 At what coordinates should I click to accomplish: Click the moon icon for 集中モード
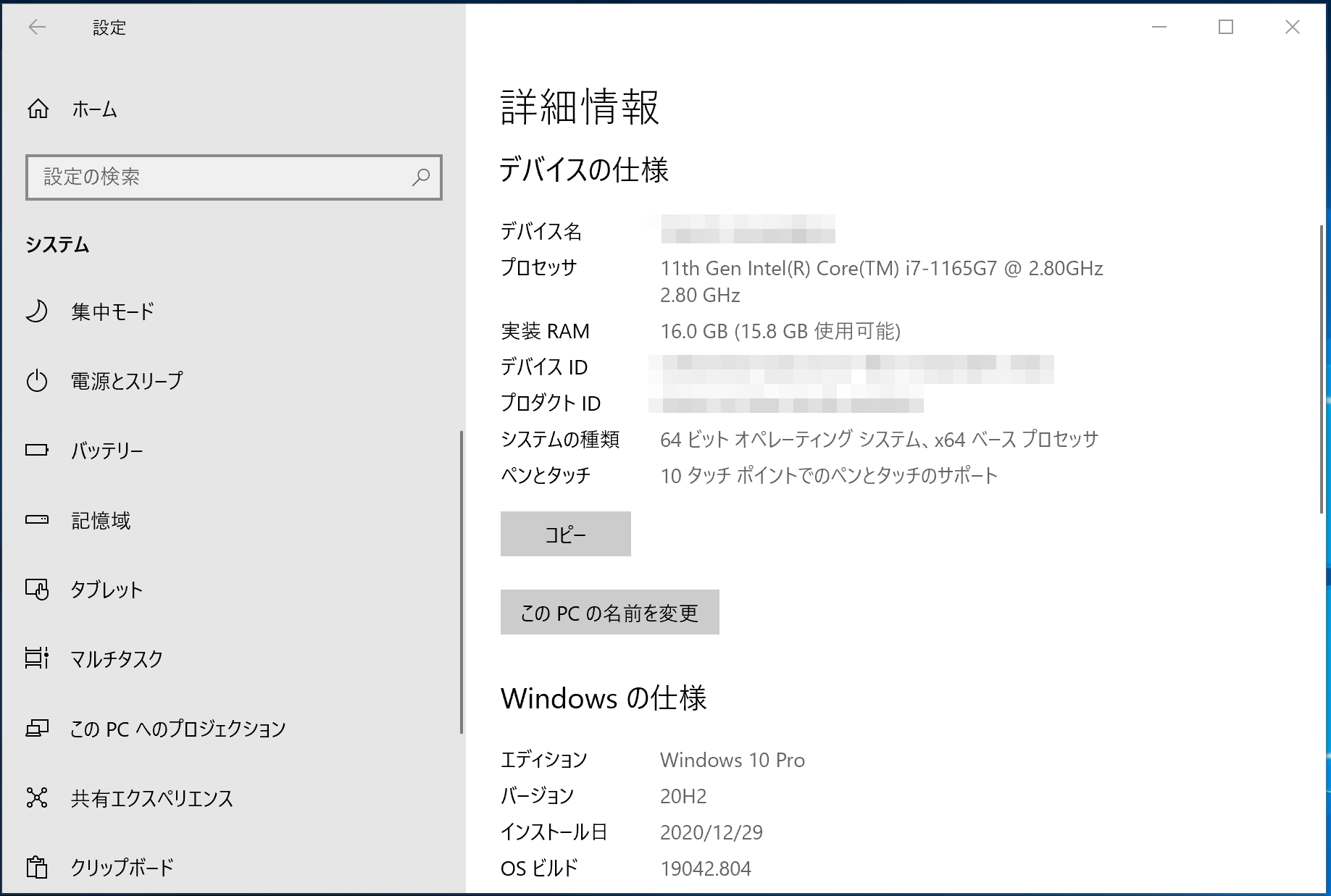[x=37, y=311]
